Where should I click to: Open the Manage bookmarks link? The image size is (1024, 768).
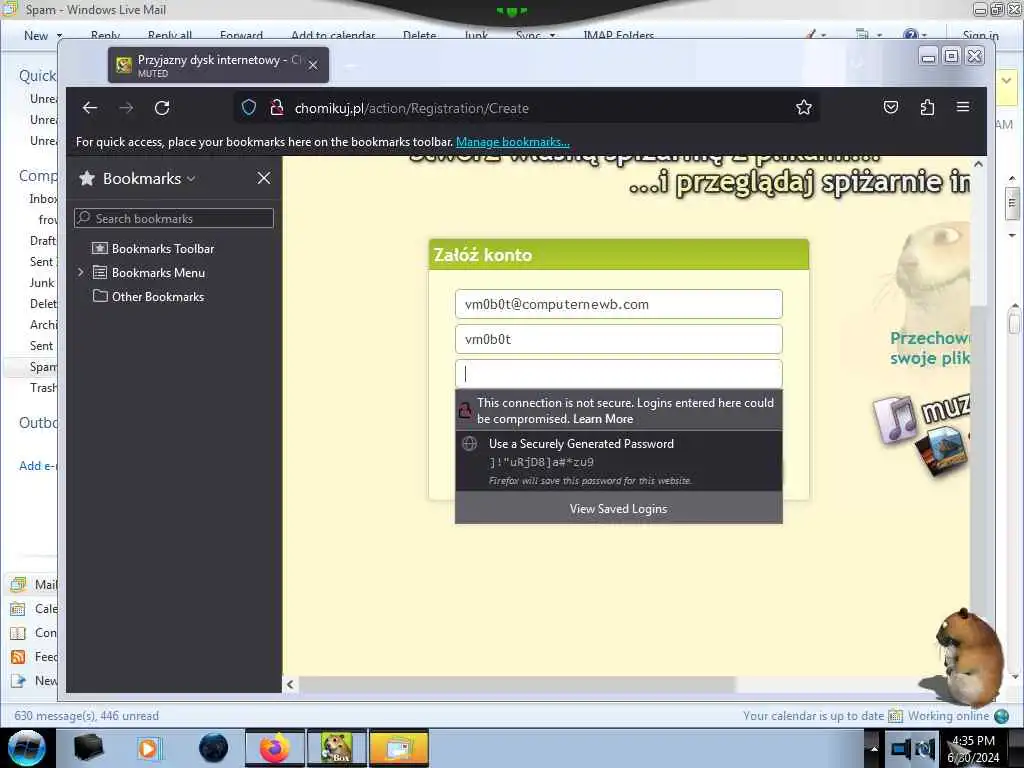pyautogui.click(x=513, y=142)
